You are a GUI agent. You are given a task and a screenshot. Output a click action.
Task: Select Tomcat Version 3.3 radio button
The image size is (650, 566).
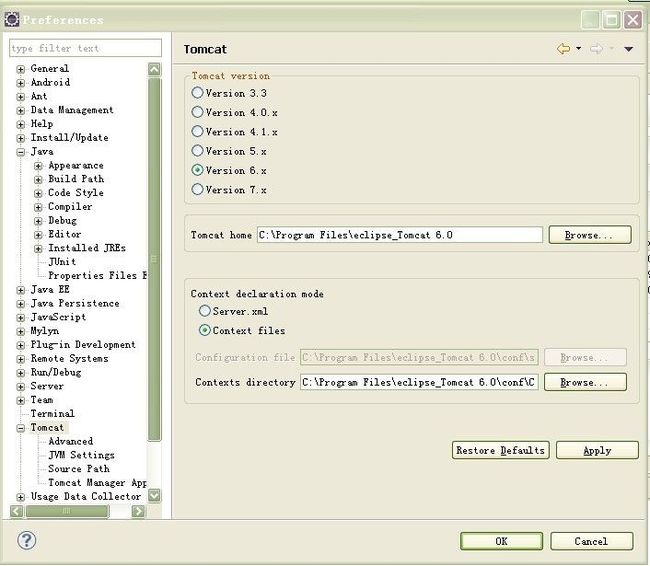point(197,92)
